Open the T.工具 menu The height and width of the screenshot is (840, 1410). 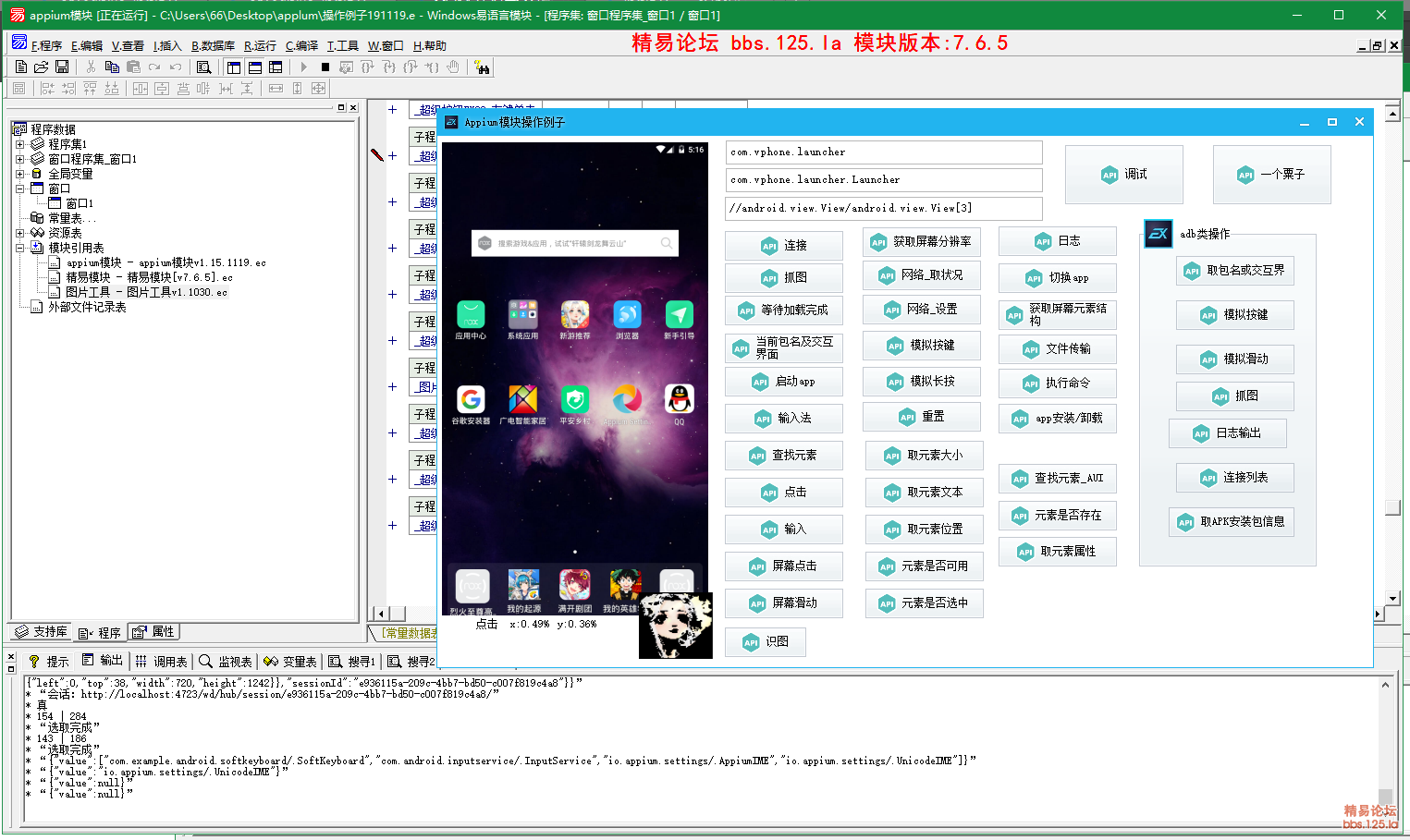coord(342,45)
